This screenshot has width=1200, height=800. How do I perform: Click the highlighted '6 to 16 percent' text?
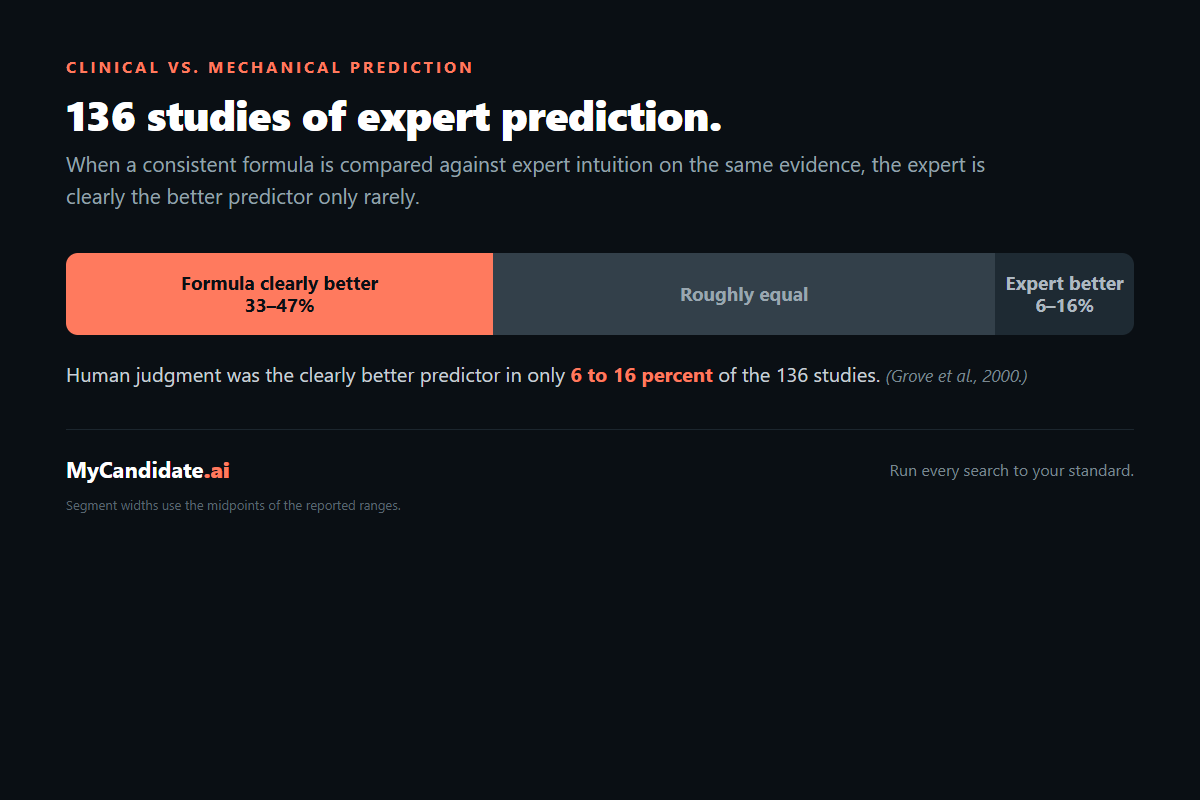tap(642, 376)
